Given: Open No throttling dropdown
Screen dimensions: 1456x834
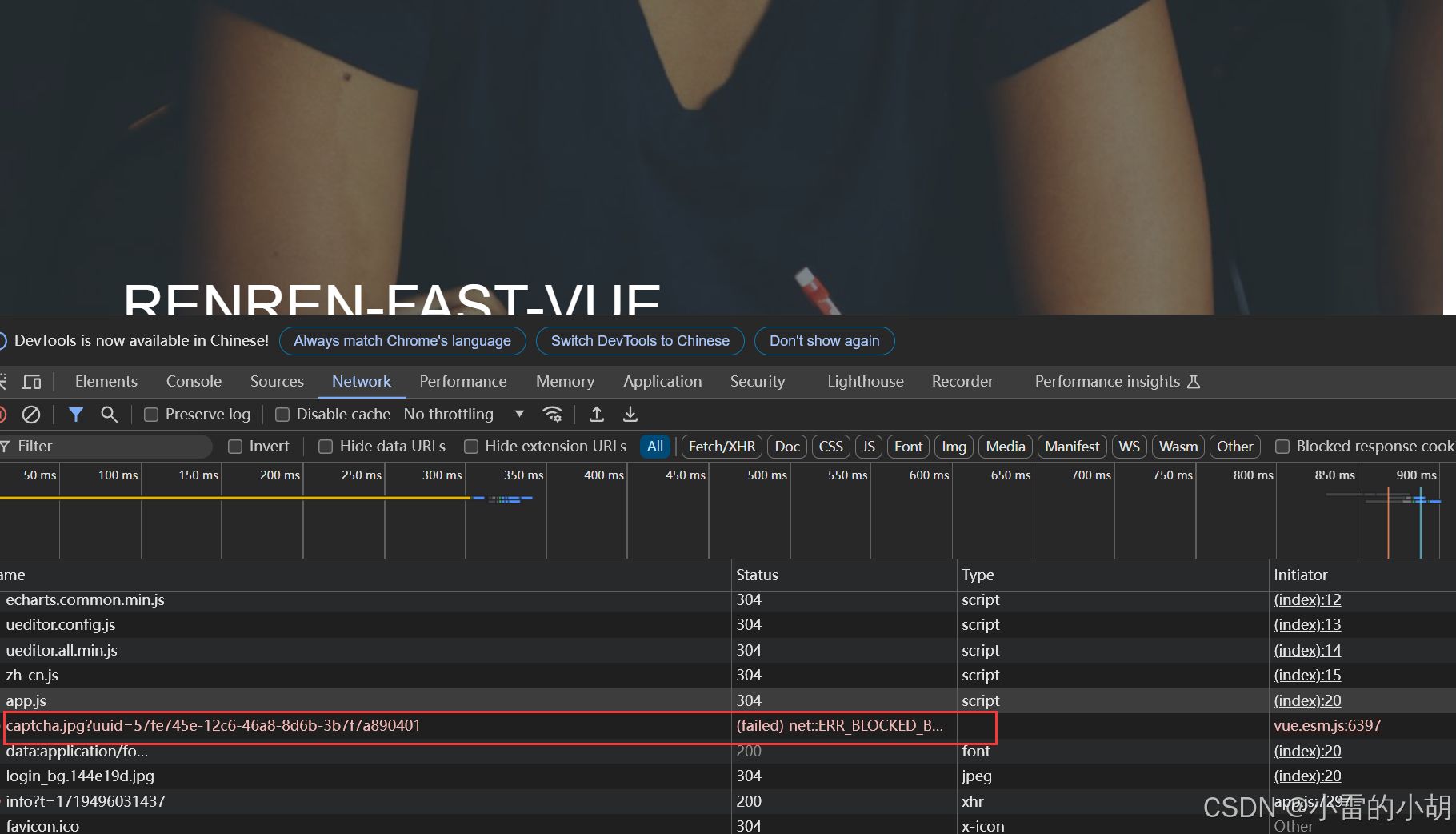Looking at the screenshot, I should pyautogui.click(x=464, y=415).
